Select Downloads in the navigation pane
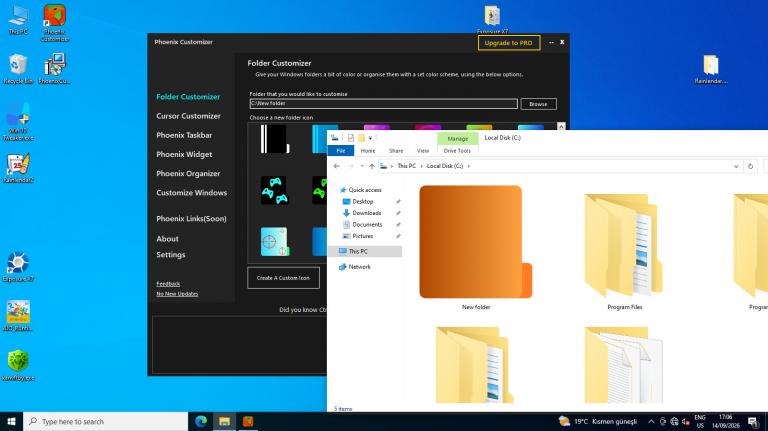Screen dimensions: 768x431 click(x=366, y=213)
